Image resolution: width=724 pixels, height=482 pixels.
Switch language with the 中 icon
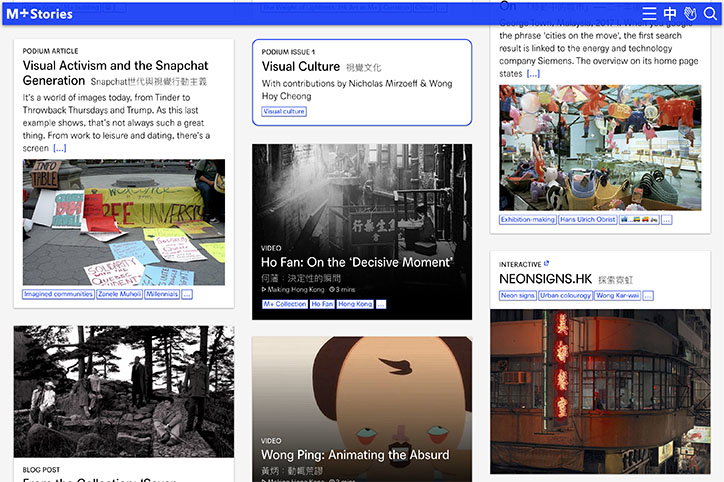coord(670,13)
